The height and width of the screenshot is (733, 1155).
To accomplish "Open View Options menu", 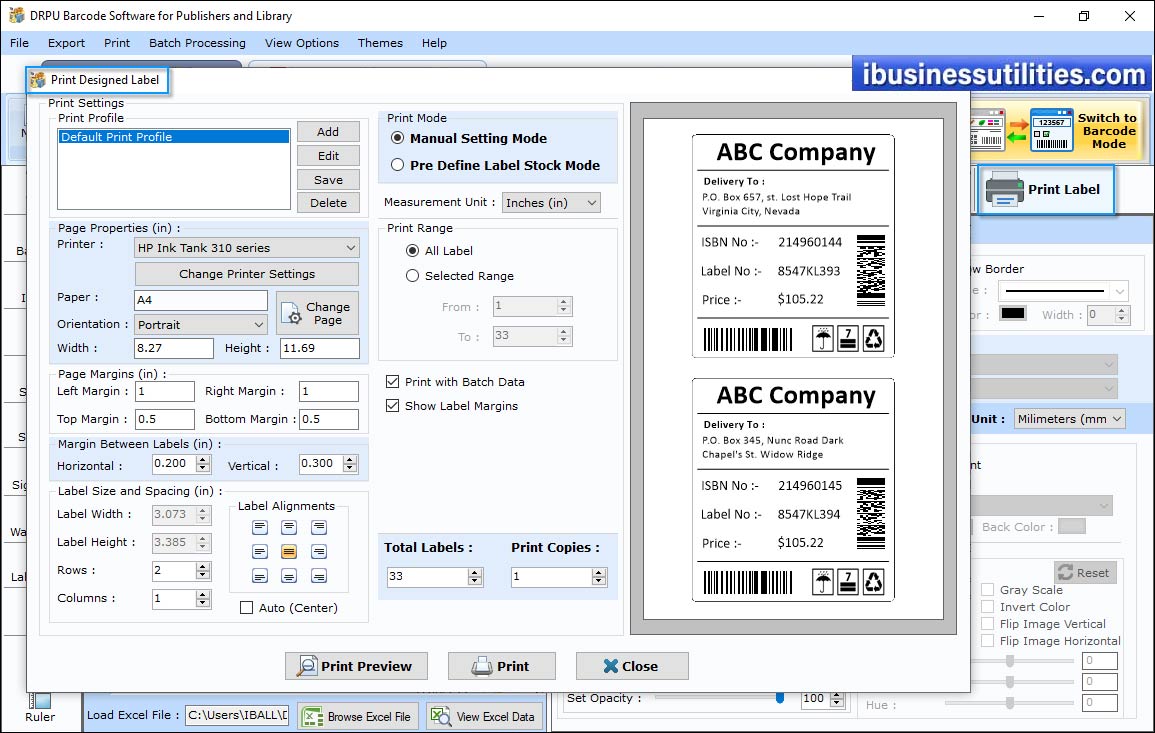I will pos(302,43).
